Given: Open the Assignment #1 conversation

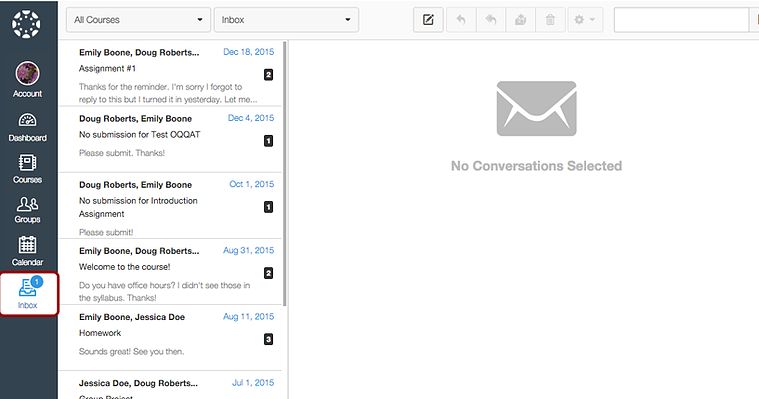Looking at the screenshot, I should click(x=170, y=74).
